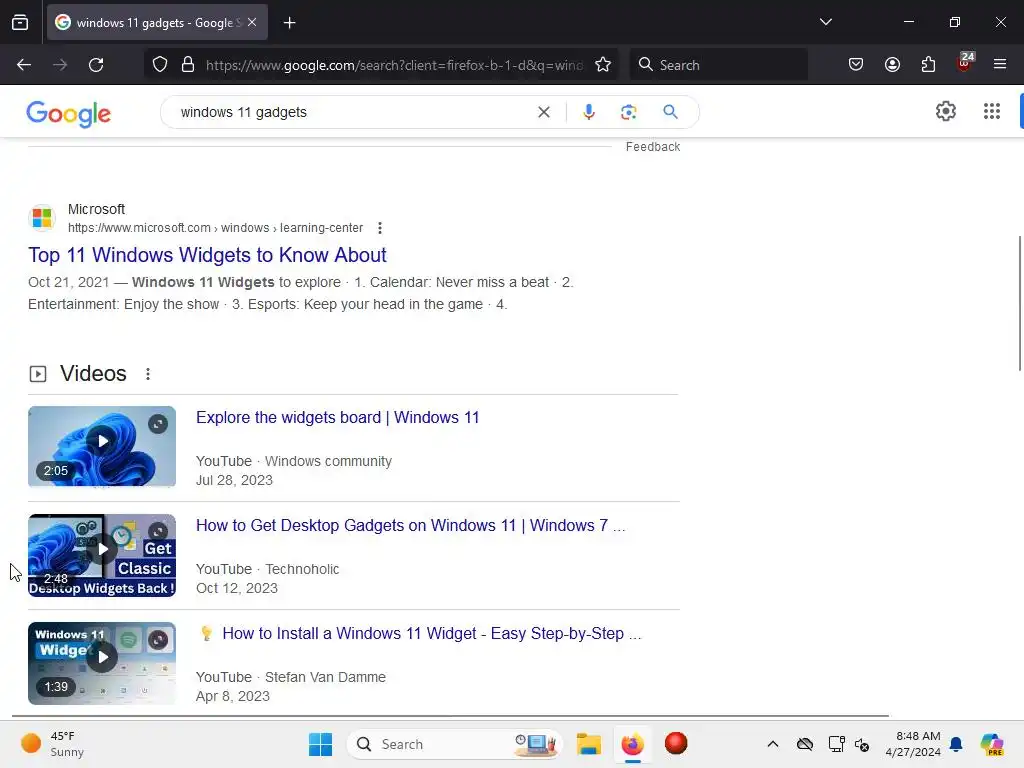Open the clock showing 8:48 AM

point(913,744)
